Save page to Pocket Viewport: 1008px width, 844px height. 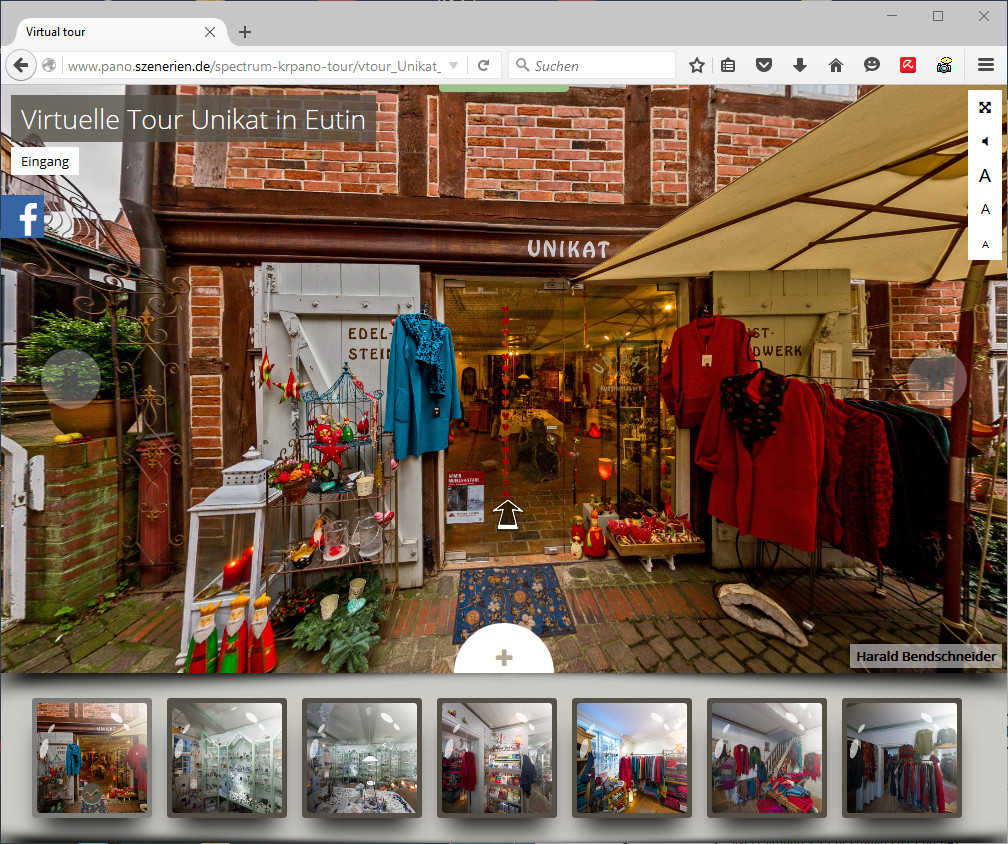(x=764, y=65)
